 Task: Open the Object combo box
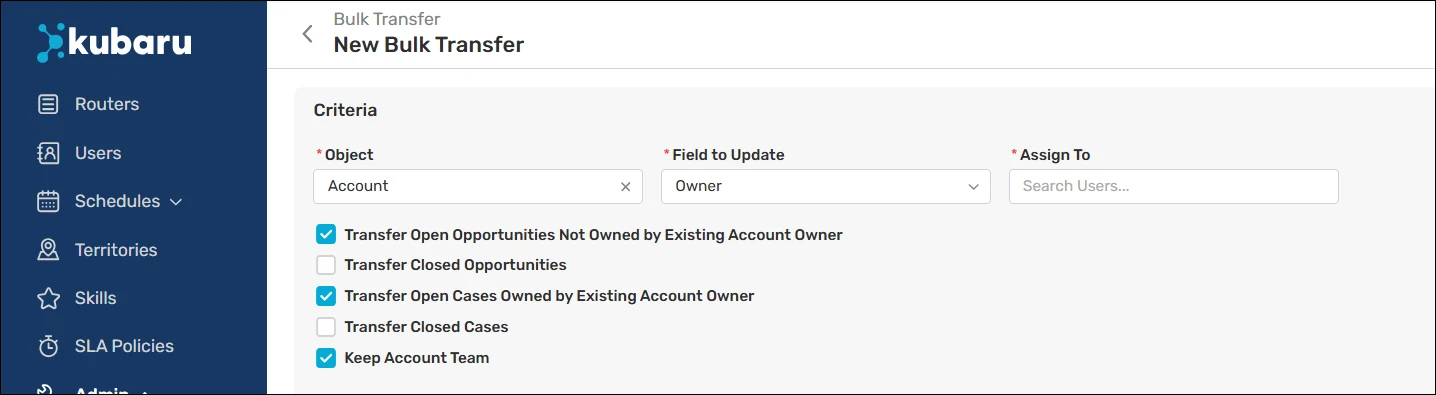478,186
